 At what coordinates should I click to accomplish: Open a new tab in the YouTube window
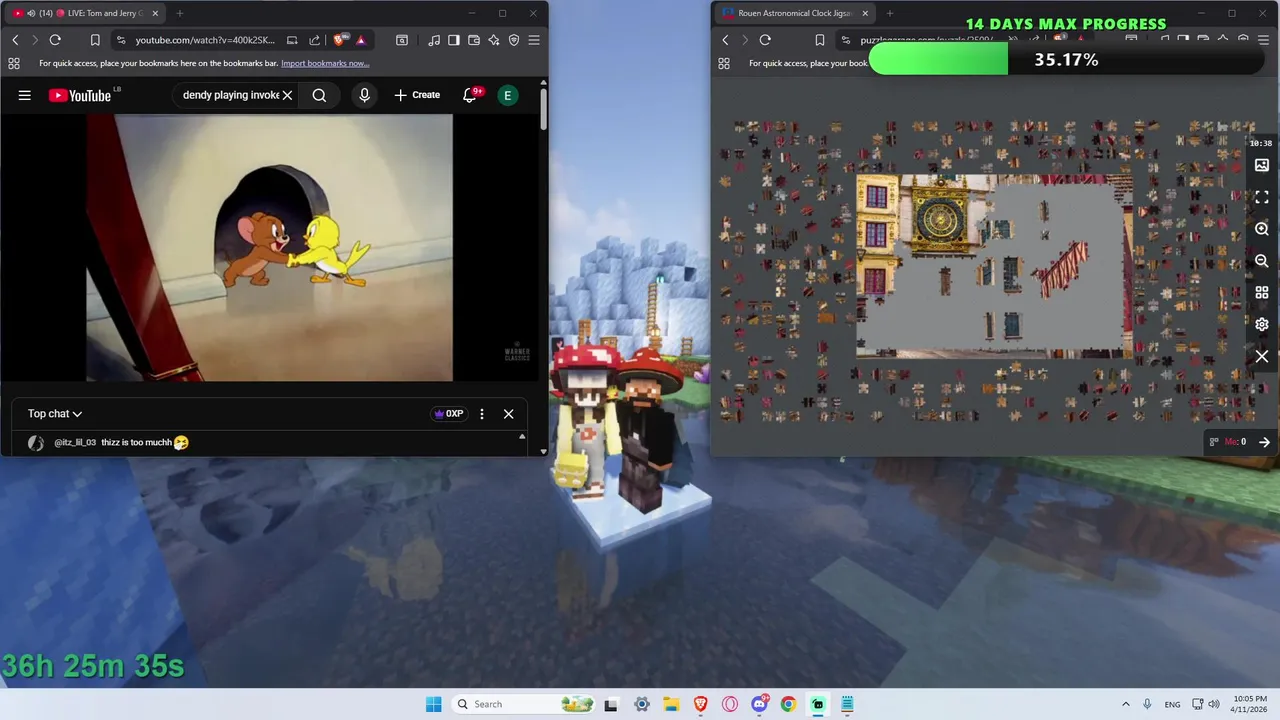(x=180, y=13)
